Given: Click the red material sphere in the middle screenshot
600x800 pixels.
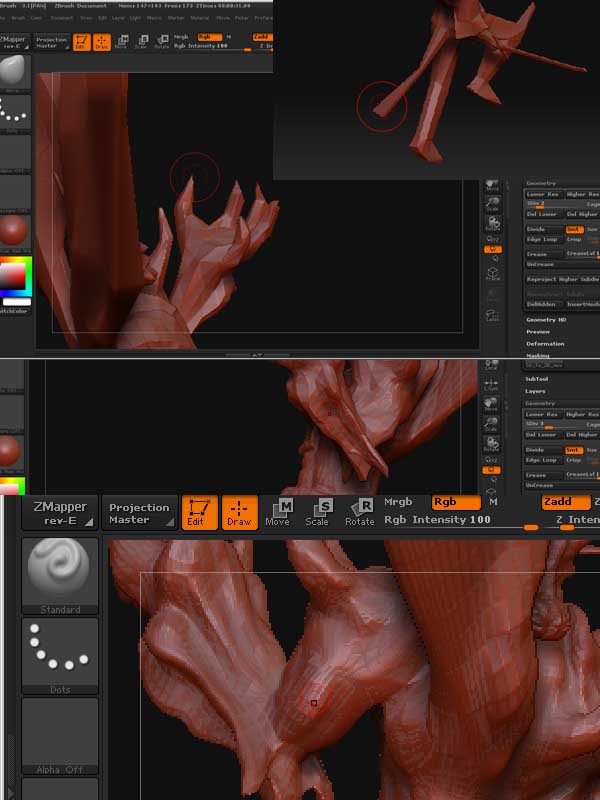Looking at the screenshot, I should [x=11, y=453].
